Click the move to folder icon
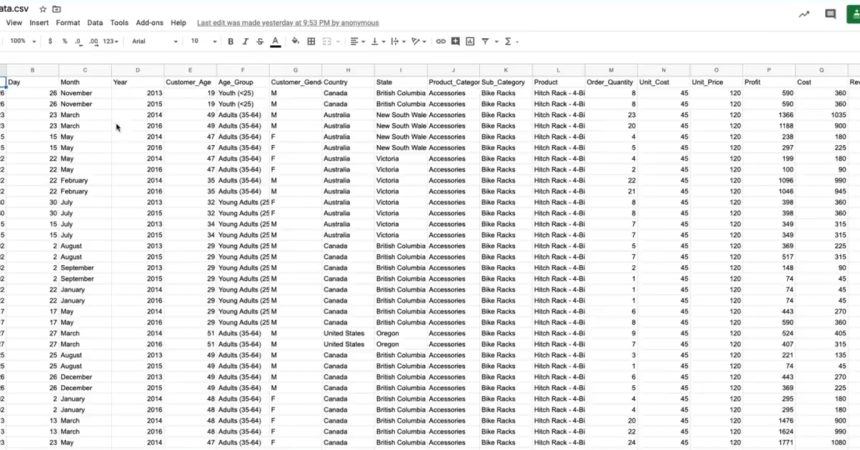Image resolution: width=860 pixels, height=450 pixels. click(57, 8)
